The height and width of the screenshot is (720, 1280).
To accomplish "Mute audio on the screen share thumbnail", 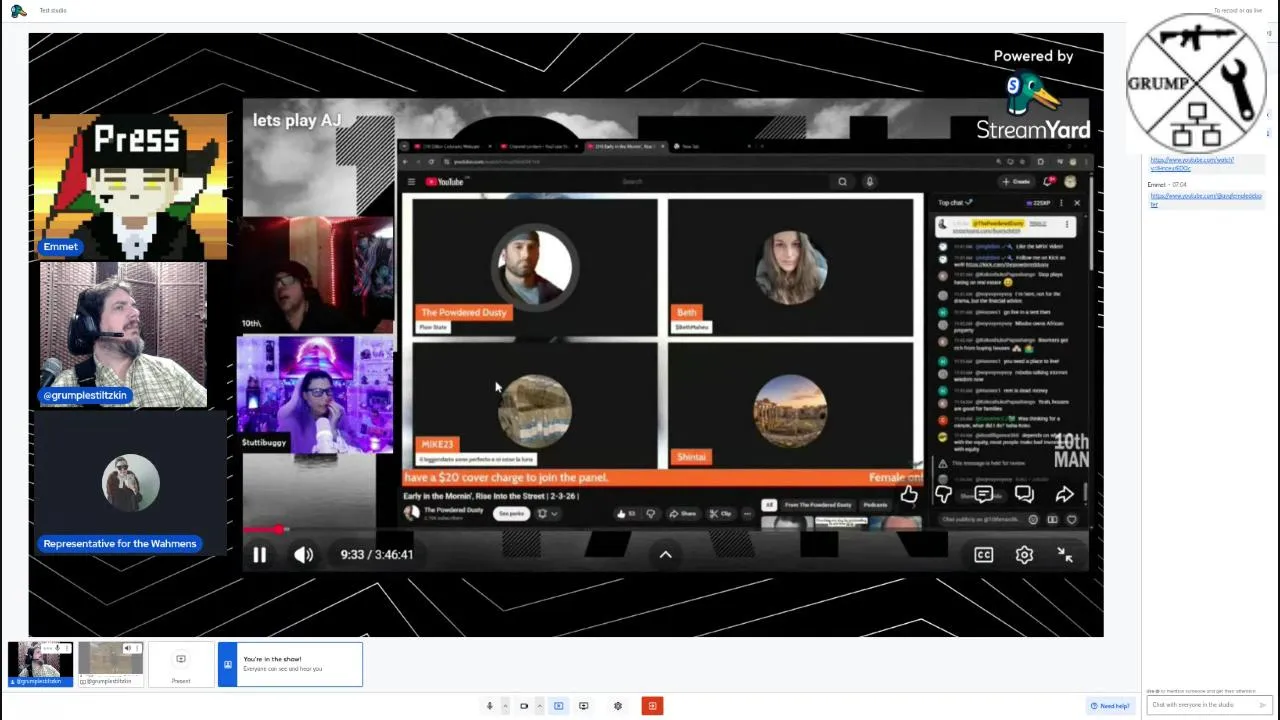I will coord(127,649).
